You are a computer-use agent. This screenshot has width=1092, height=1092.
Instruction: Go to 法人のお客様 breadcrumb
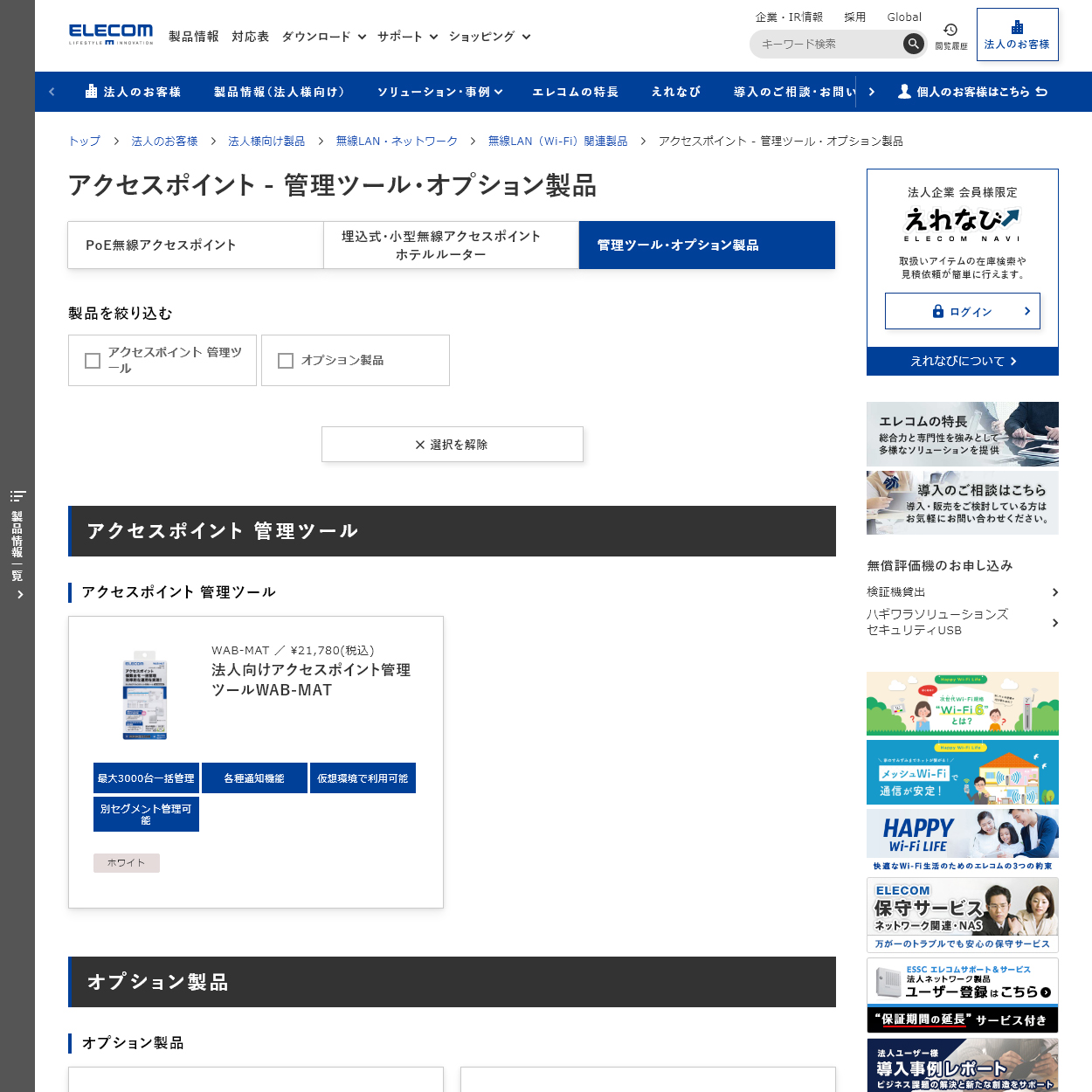[x=164, y=141]
